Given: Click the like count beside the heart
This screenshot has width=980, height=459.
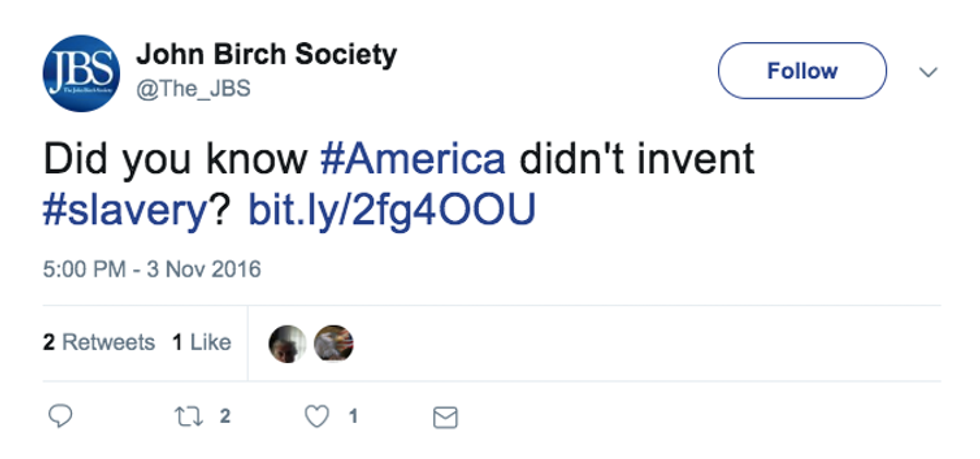Looking at the screenshot, I should click(x=352, y=417).
